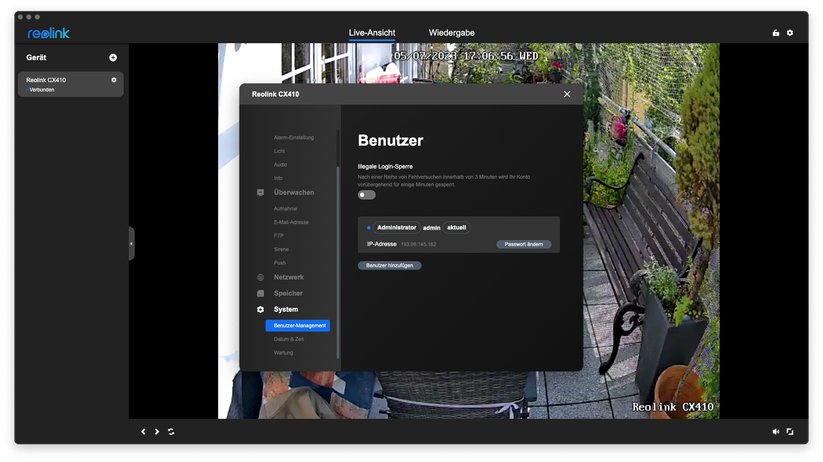Go to previous camera page arrow
The width and height of the screenshot is (823, 462).
click(143, 432)
